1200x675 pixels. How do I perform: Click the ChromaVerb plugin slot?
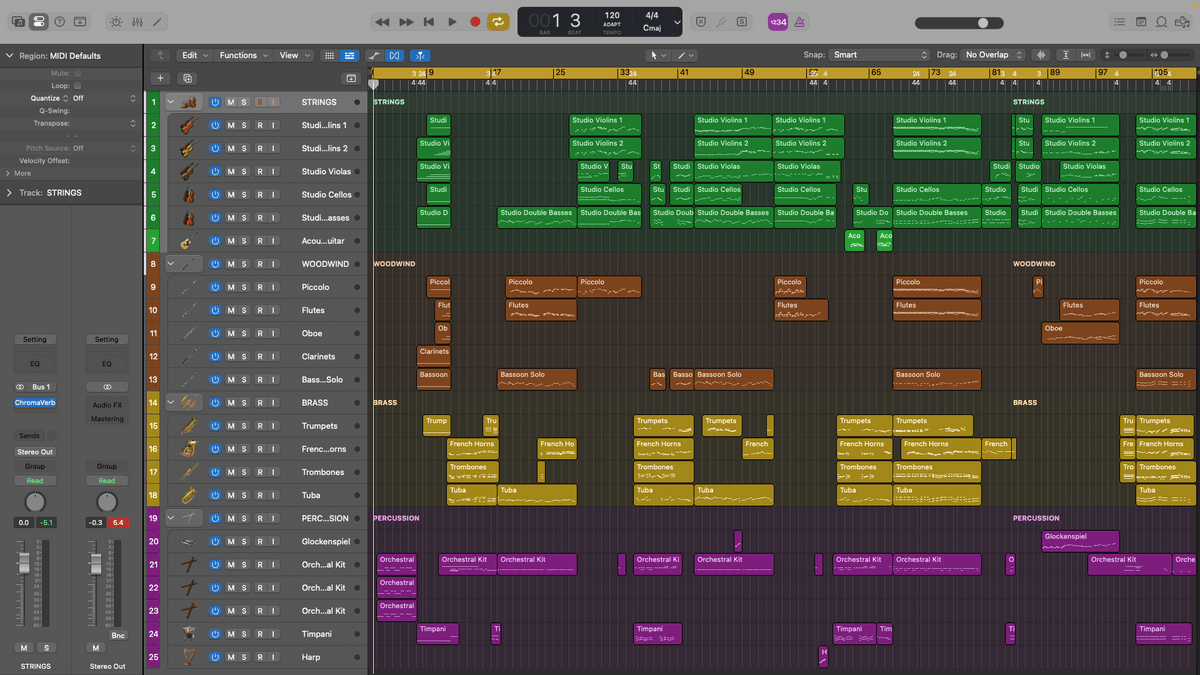tap(35, 403)
